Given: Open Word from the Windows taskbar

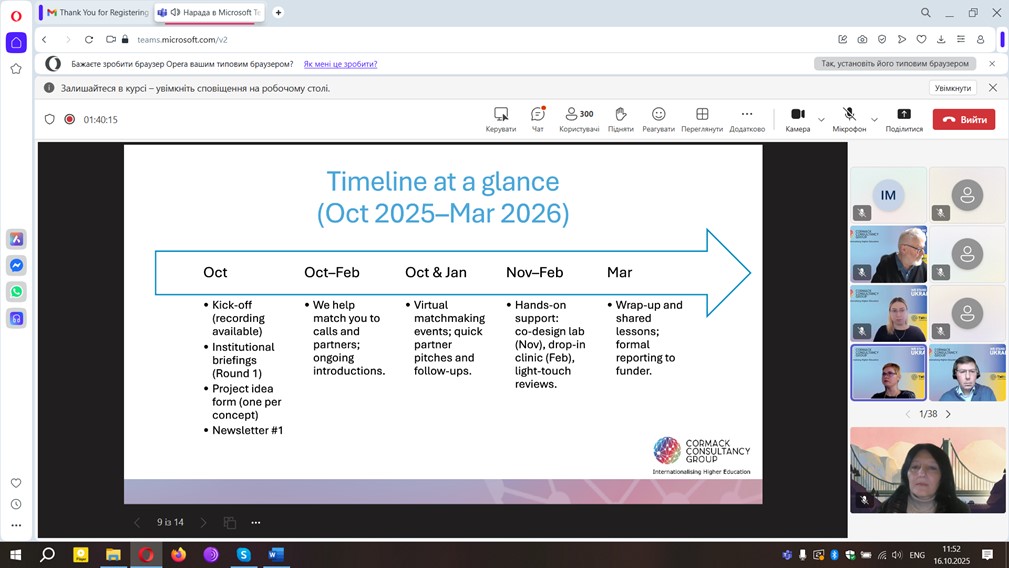Looking at the screenshot, I should [276, 555].
